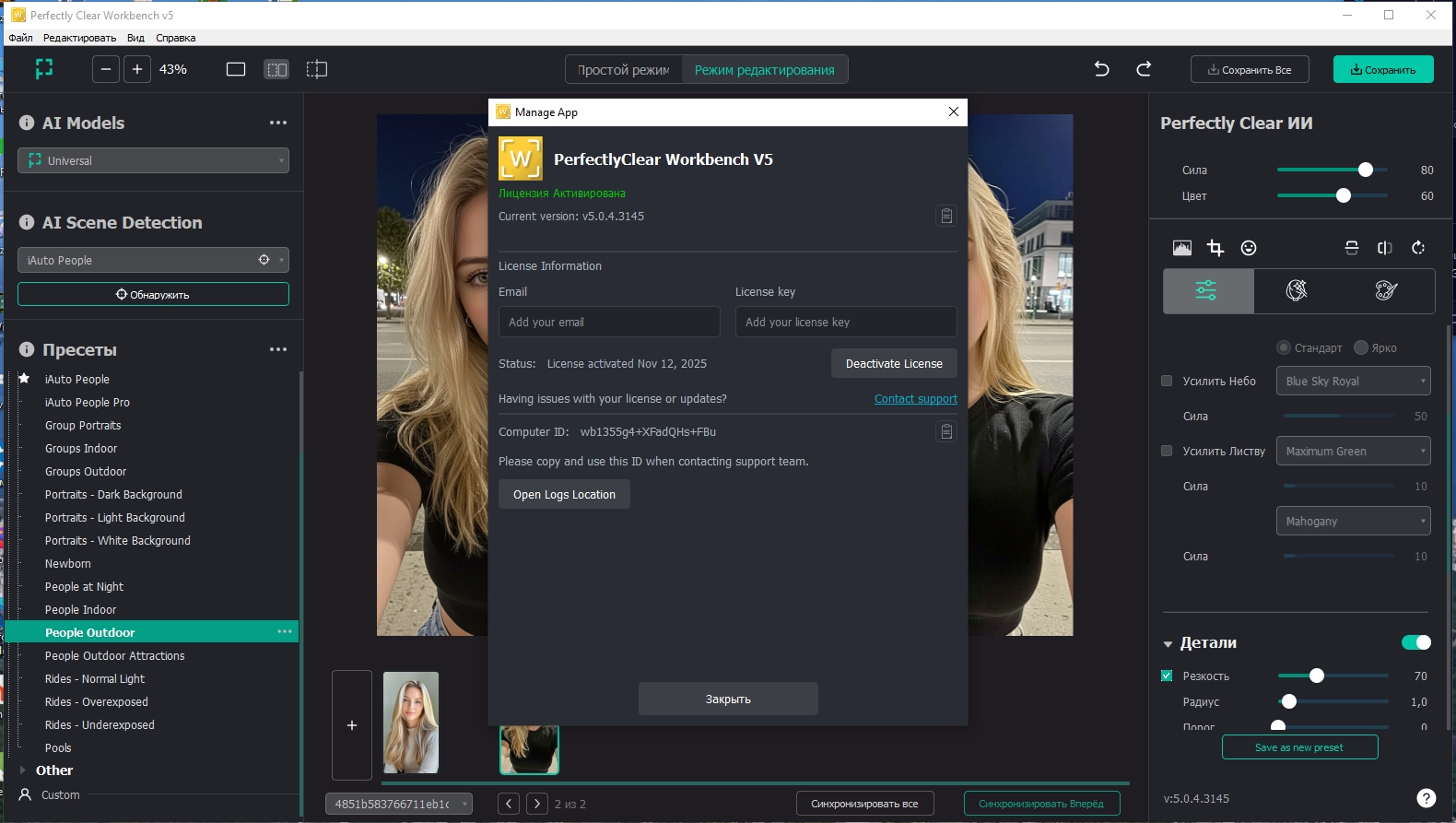The height and width of the screenshot is (823, 1456).
Task: Select the sliders adjustments tab
Action: 1207,290
